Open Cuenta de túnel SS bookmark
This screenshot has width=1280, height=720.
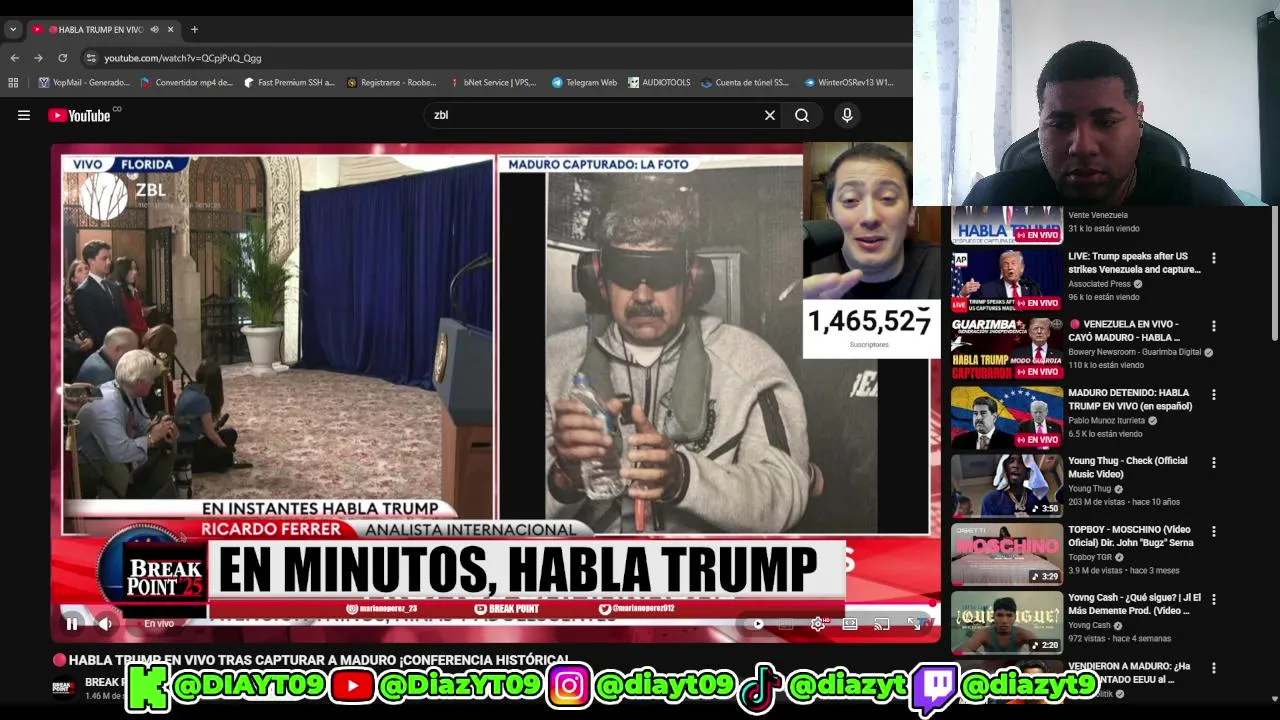click(745, 83)
